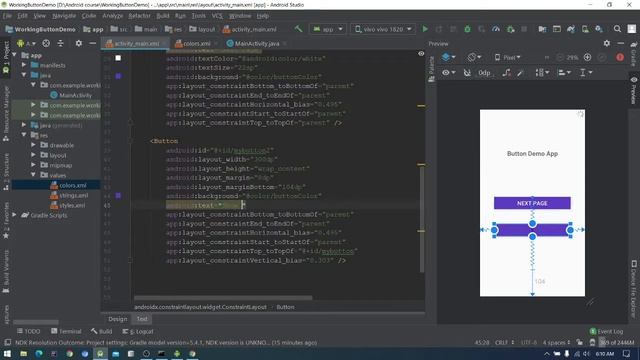Open the Profile app gauge icon
This screenshot has height=360, width=640.
coord(496,29)
